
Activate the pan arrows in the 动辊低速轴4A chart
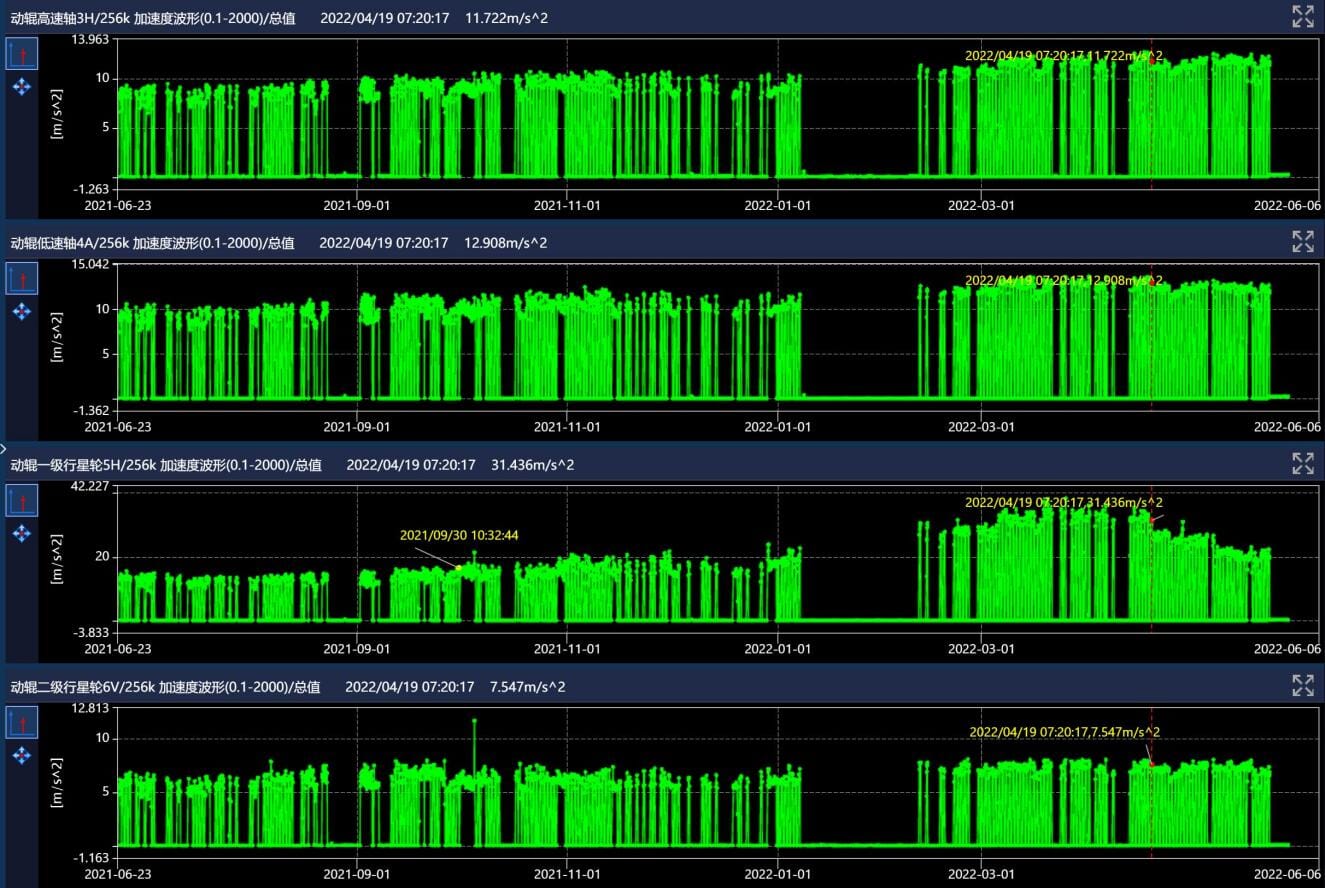[22, 311]
